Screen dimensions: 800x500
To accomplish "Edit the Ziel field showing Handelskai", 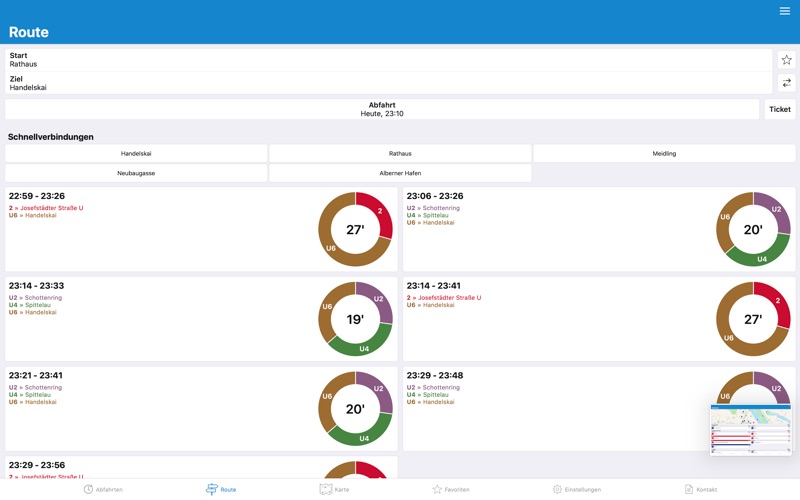I will coord(388,83).
